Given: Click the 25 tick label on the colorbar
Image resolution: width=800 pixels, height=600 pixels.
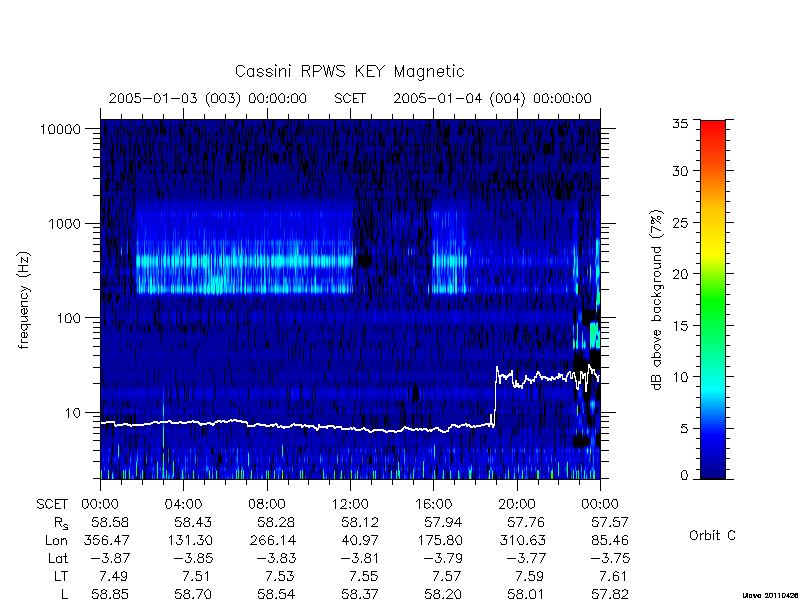Looking at the screenshot, I should 680,223.
